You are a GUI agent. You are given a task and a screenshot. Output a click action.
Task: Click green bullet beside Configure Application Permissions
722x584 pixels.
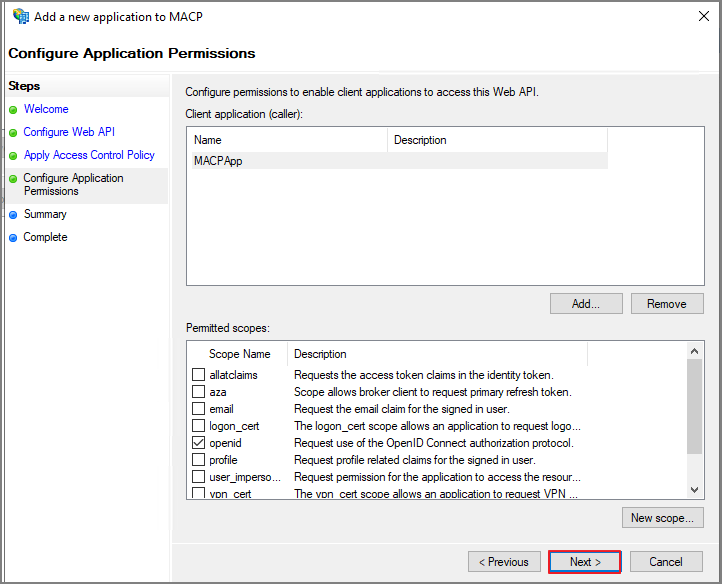13,179
